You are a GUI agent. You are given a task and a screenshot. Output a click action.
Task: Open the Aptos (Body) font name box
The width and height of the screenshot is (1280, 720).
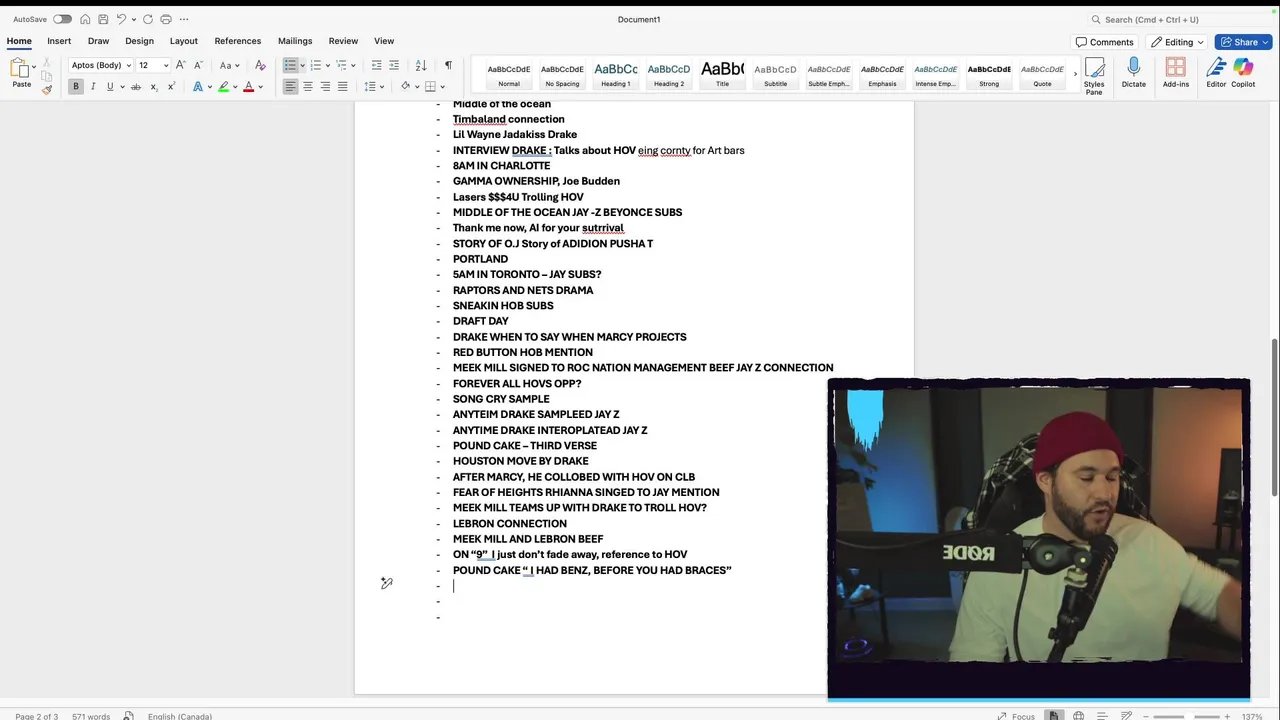[x=100, y=65]
